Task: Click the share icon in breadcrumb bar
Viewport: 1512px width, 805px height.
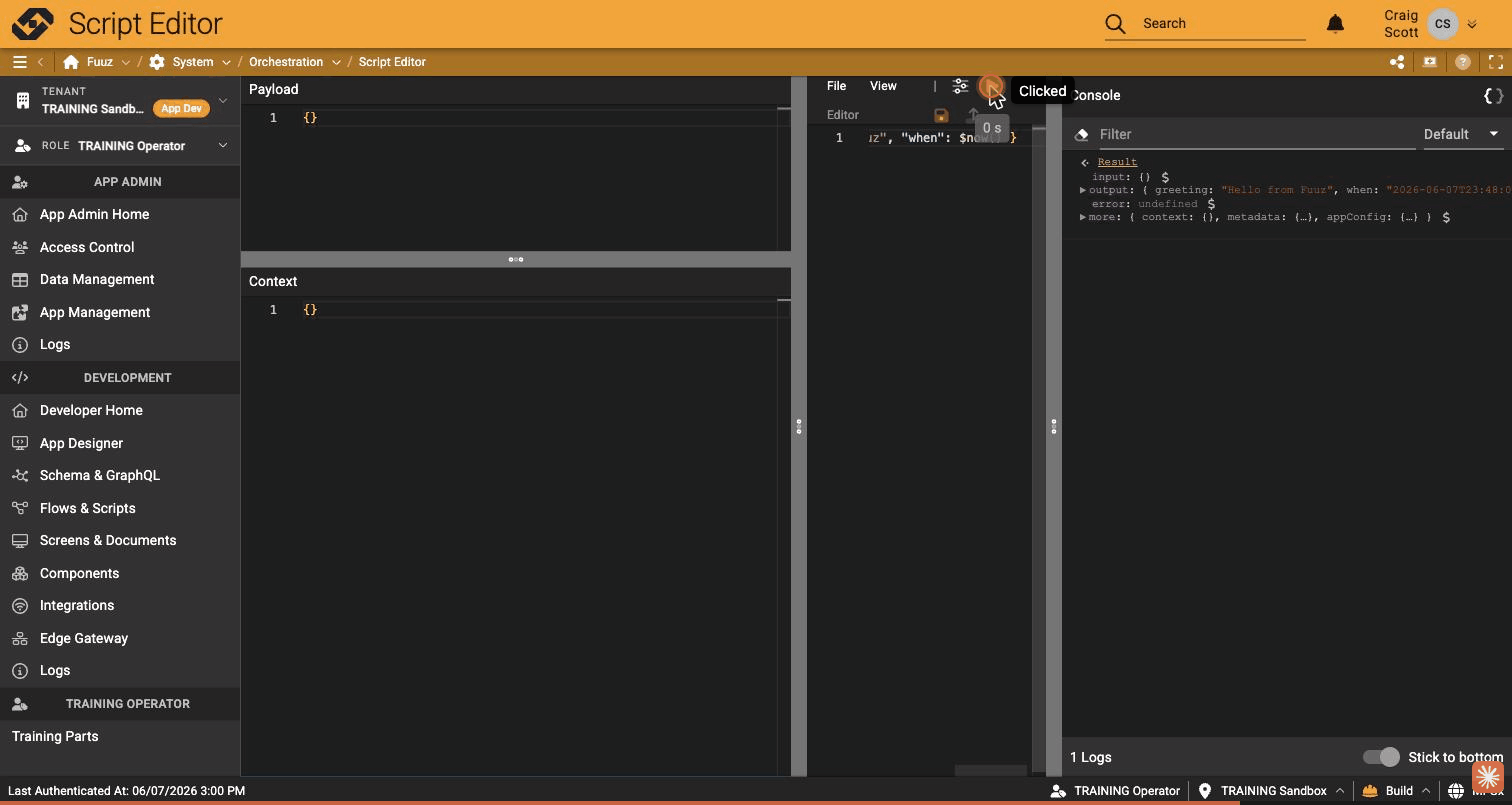Action: coord(1397,62)
